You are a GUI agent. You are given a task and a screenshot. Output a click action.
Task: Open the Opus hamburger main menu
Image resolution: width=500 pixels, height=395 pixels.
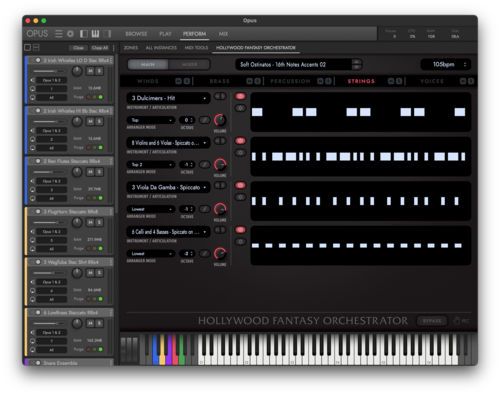(59, 34)
